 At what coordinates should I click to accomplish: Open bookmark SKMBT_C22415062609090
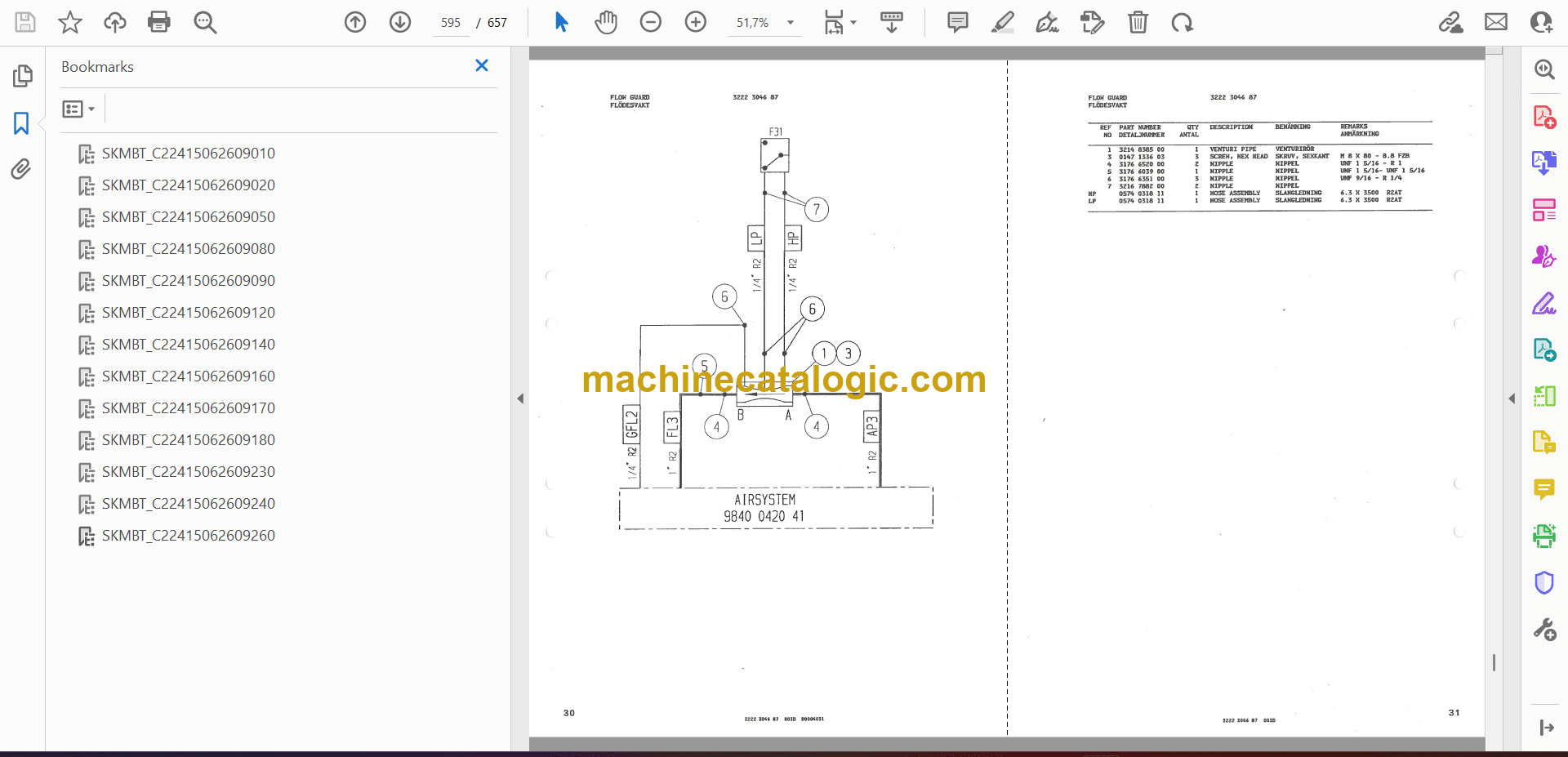(189, 281)
